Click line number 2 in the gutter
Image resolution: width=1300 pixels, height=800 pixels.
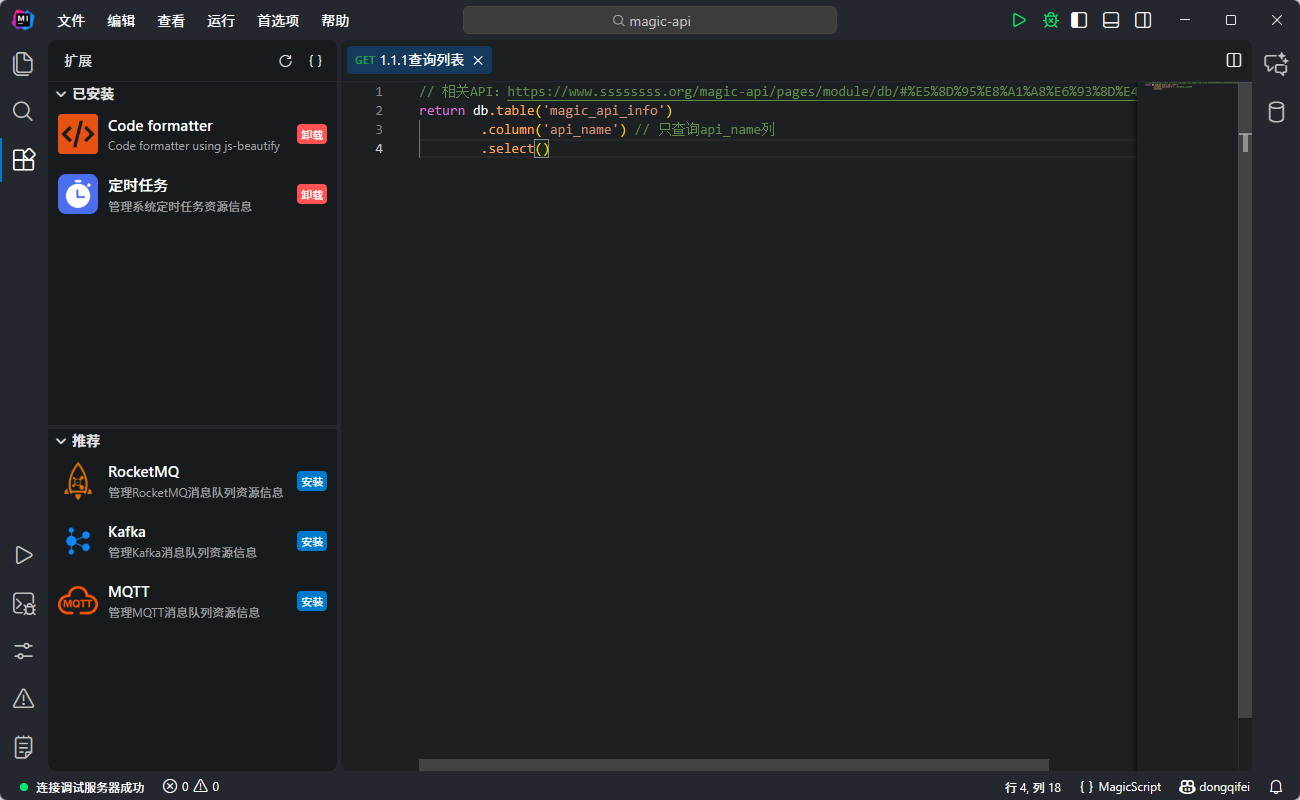tap(379, 110)
